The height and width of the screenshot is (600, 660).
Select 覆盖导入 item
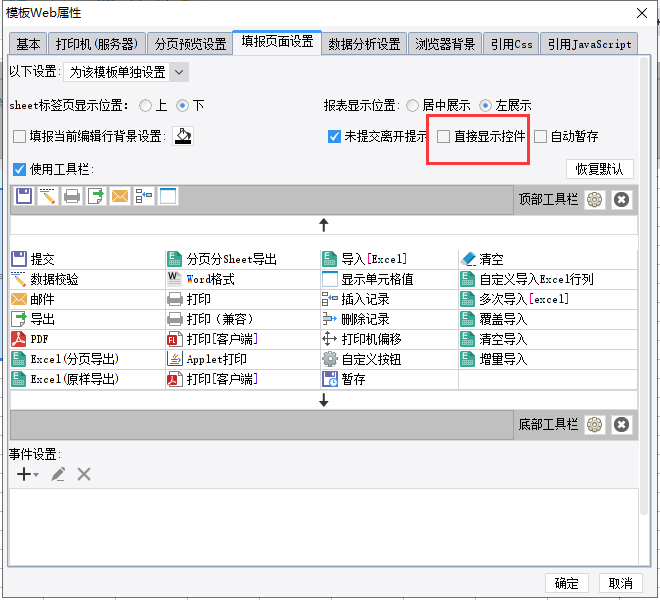click(x=548, y=319)
